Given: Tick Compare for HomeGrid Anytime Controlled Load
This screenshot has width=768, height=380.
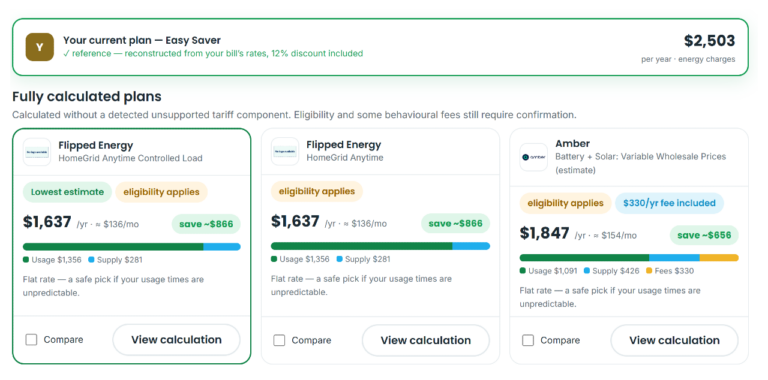Looking at the screenshot, I should point(31,339).
